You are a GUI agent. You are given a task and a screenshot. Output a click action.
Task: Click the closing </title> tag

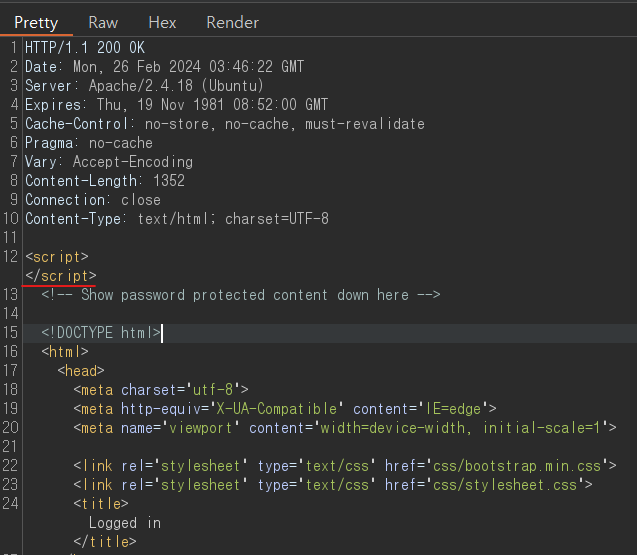click(105, 542)
